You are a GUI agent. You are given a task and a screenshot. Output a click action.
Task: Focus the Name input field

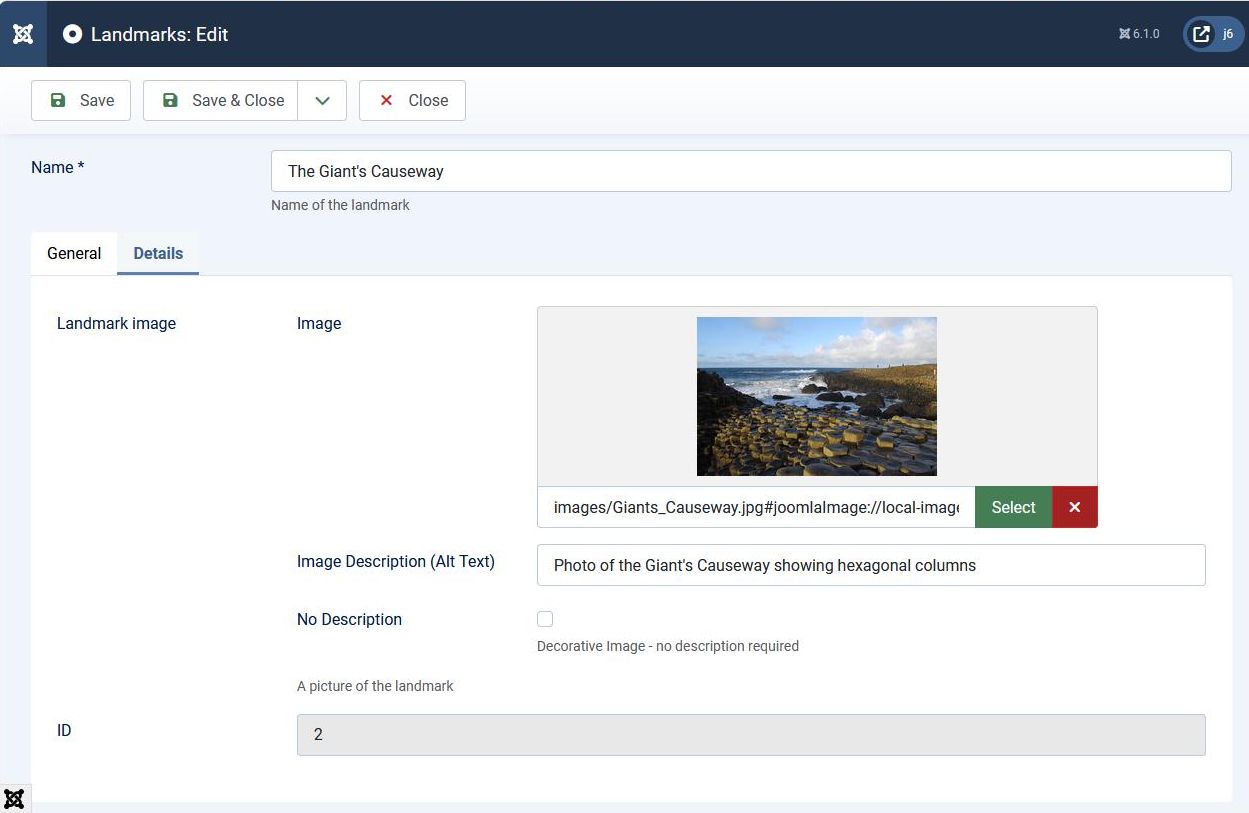[751, 171]
